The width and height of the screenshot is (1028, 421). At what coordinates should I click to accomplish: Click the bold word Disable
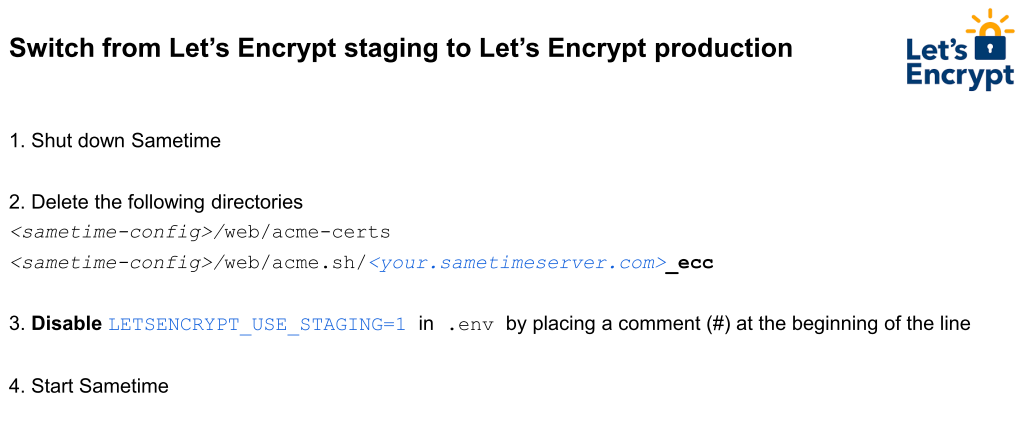[67, 324]
